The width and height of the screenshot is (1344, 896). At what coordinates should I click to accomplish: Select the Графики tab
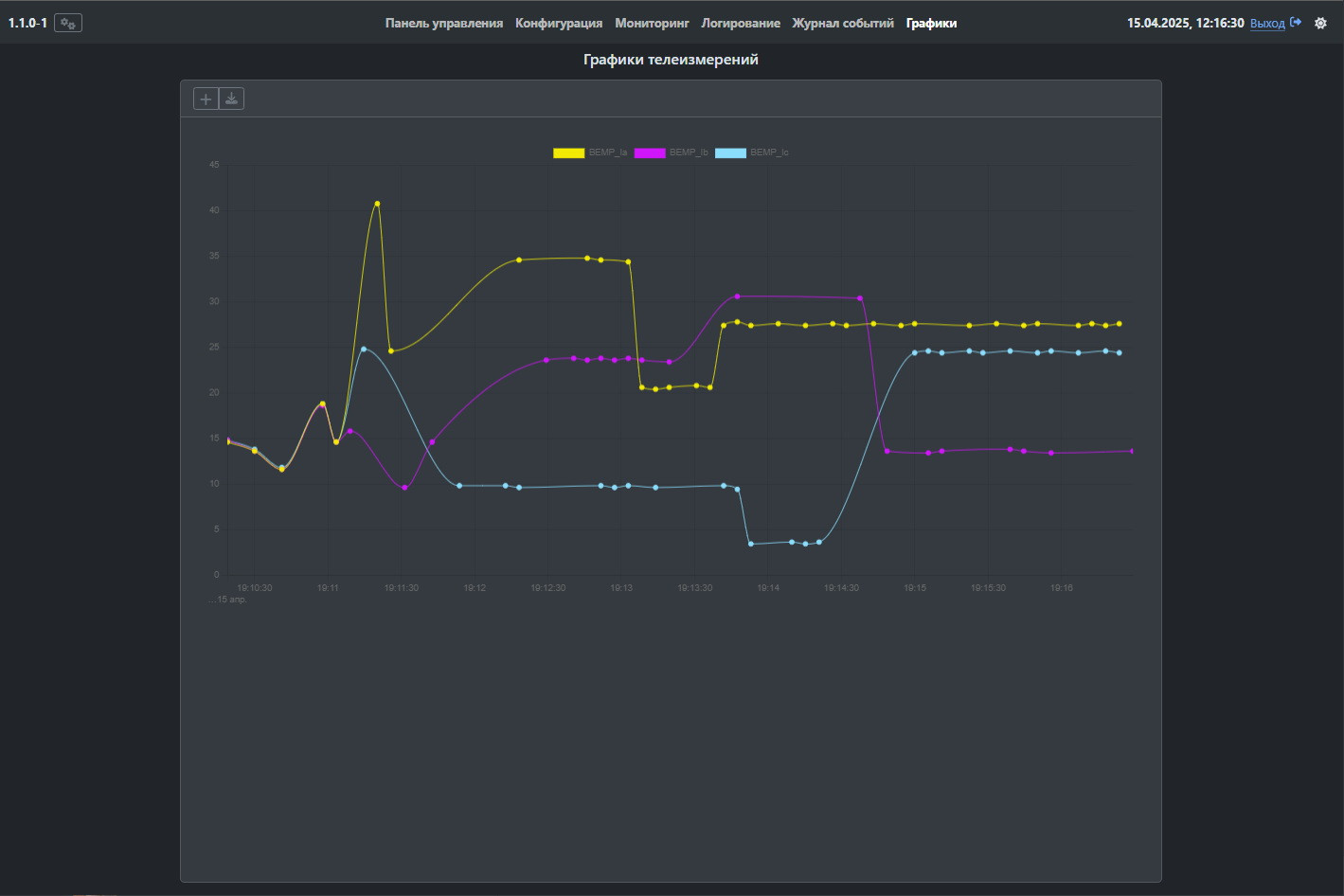931,23
